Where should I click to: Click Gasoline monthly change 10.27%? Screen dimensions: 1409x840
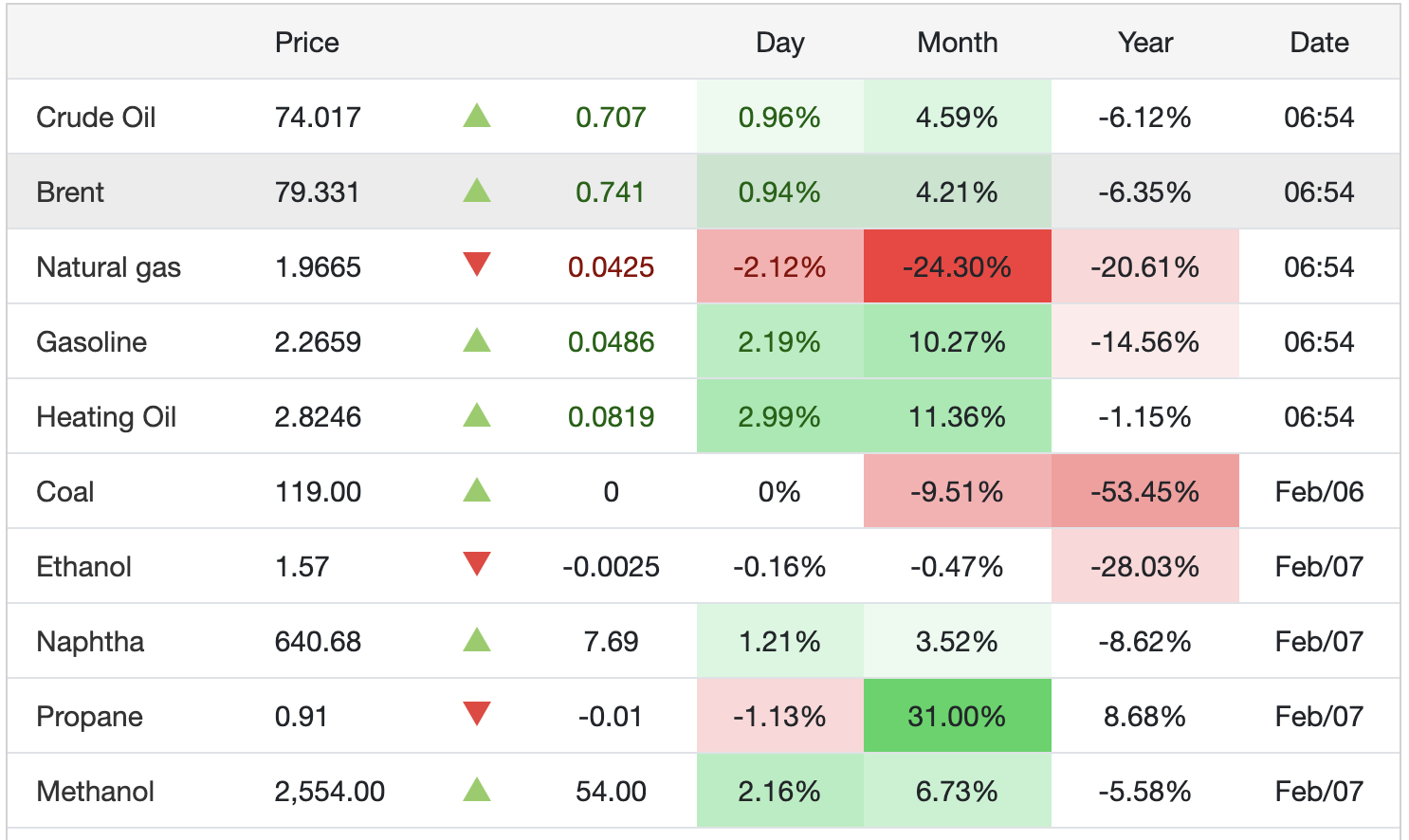click(957, 342)
